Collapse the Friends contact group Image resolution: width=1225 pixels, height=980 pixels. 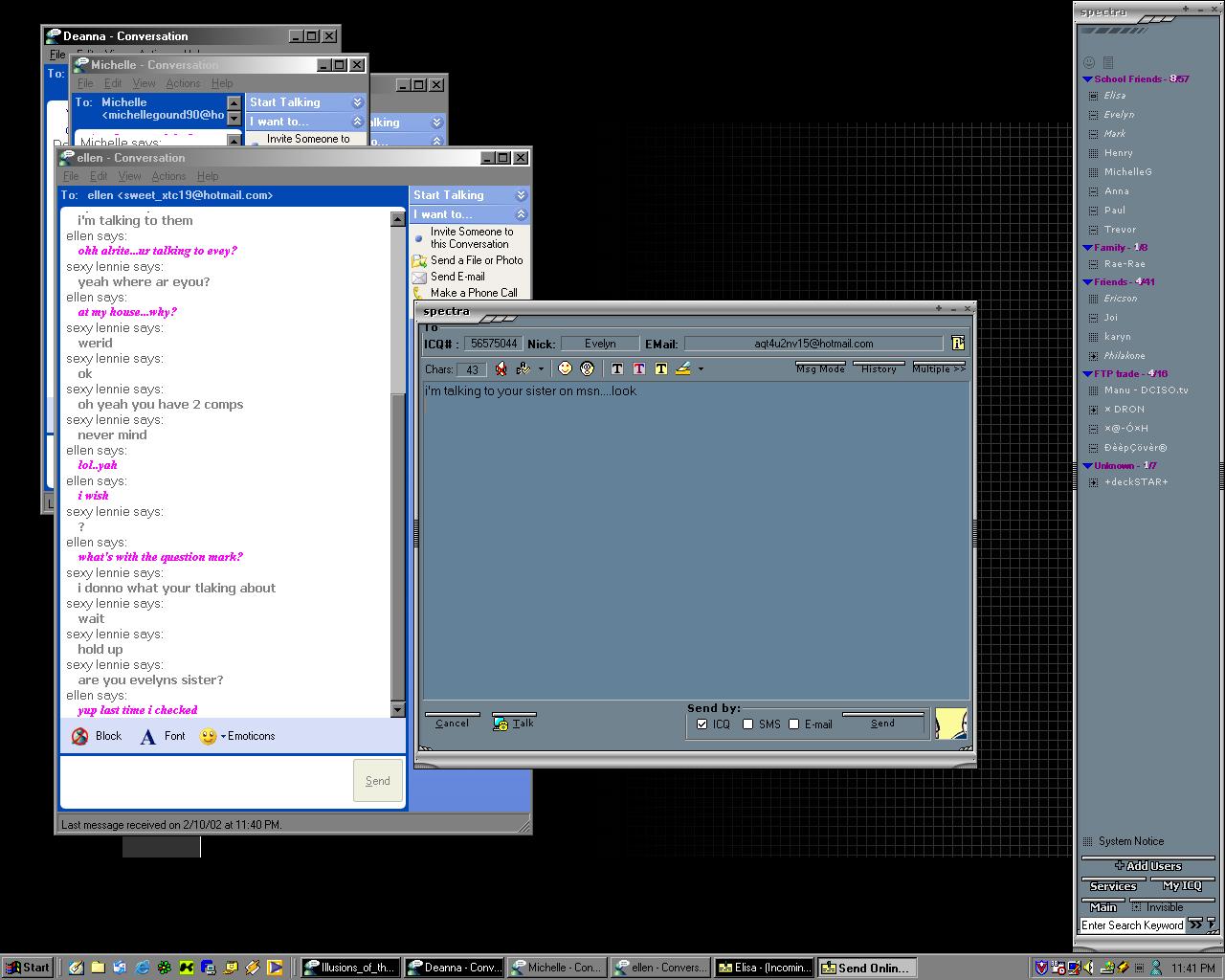coord(1087,282)
